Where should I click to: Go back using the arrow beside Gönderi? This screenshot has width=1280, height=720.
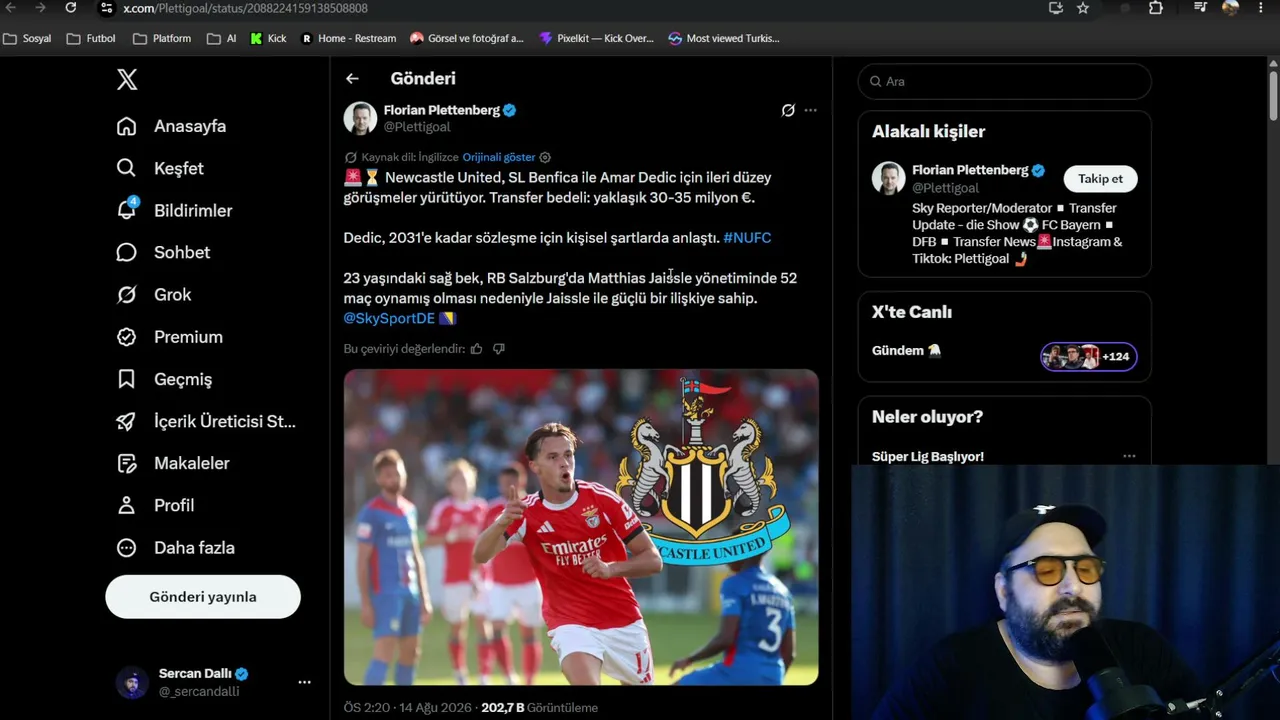pos(352,78)
